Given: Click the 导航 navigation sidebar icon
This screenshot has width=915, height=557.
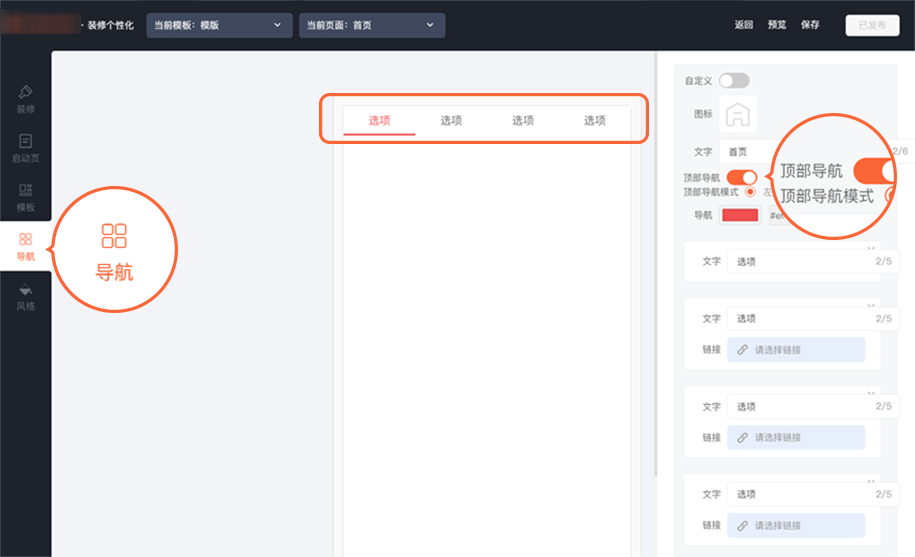Looking at the screenshot, I should (x=25, y=246).
